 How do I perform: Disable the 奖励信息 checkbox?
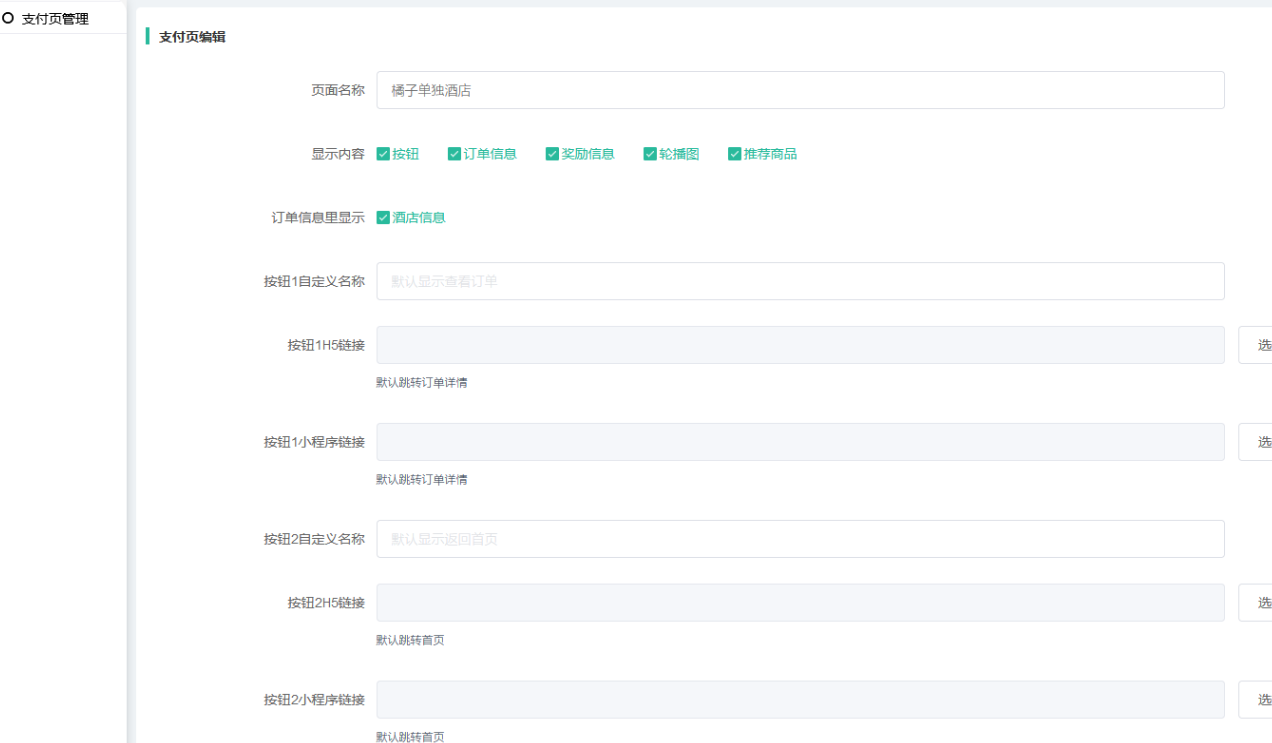click(x=552, y=154)
